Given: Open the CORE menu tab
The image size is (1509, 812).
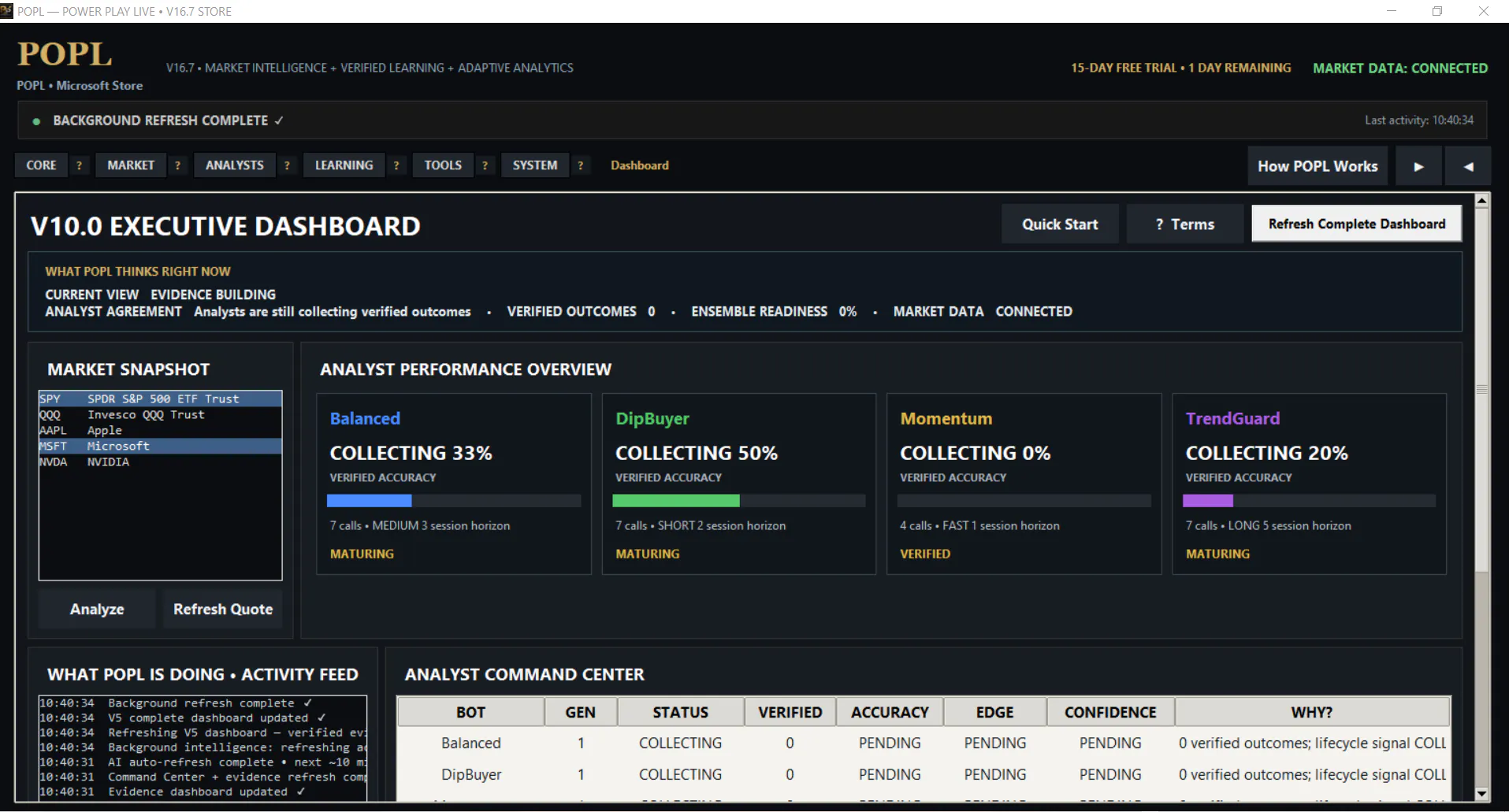Looking at the screenshot, I should click(41, 165).
